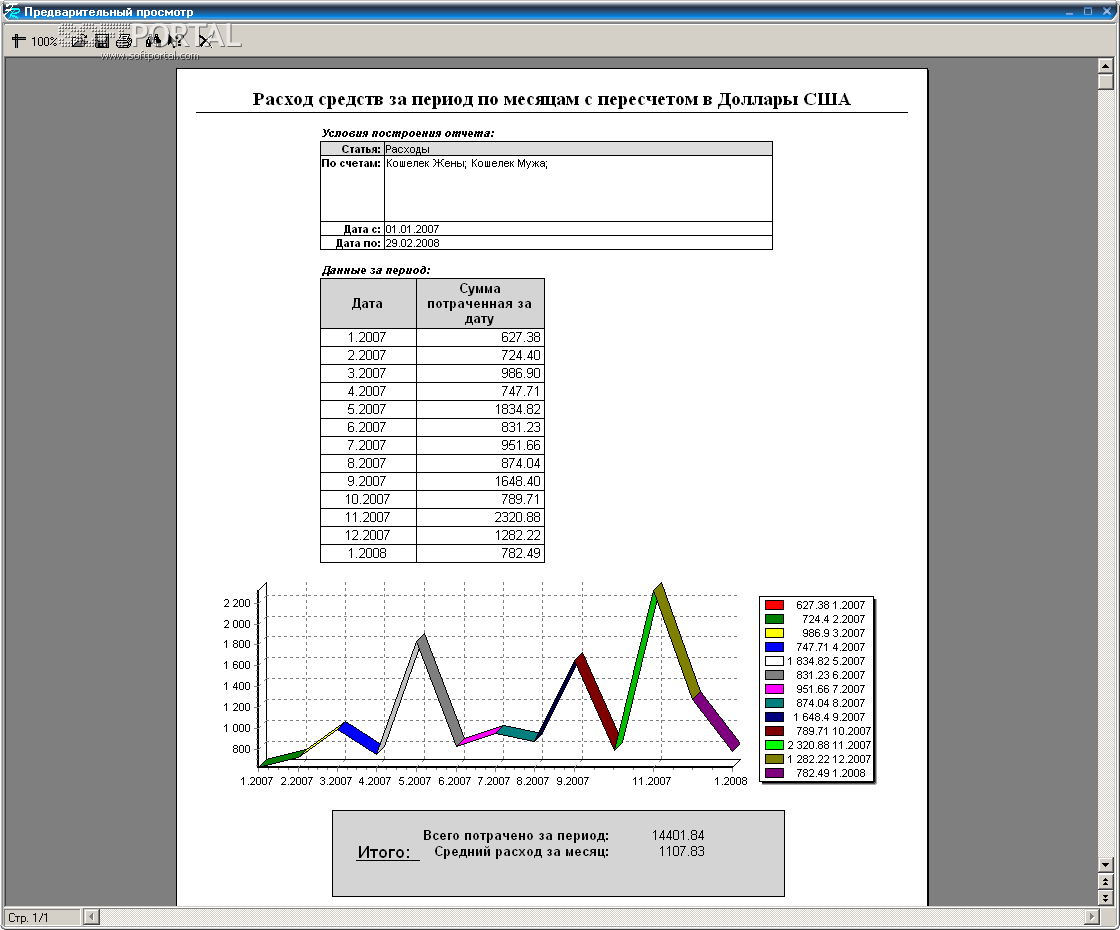Image resolution: width=1120 pixels, height=930 pixels.
Task: Click the '6.2007' date cell
Action: tap(368, 427)
